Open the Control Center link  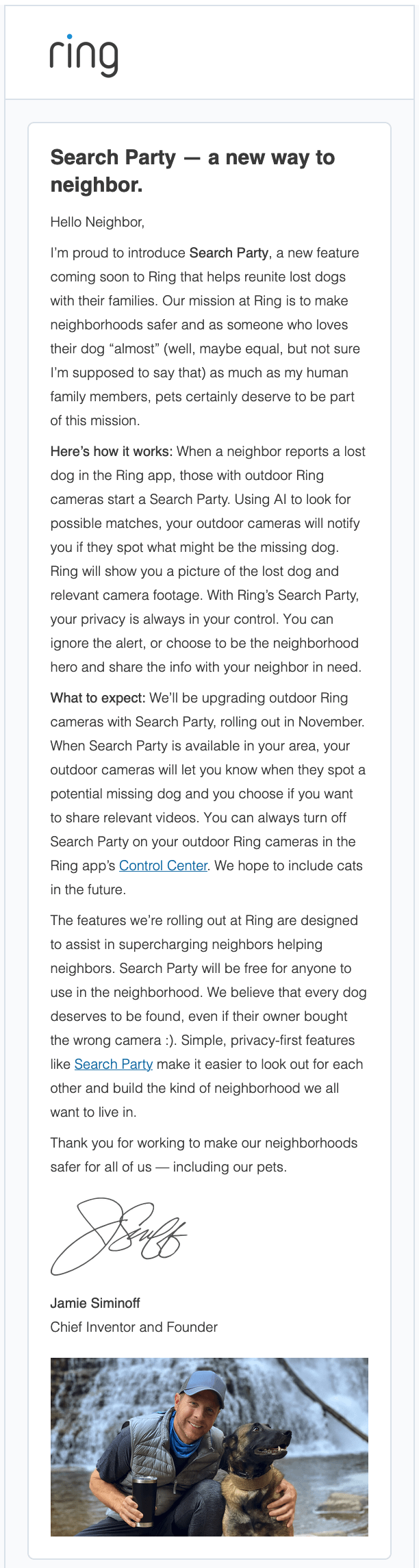(x=163, y=865)
